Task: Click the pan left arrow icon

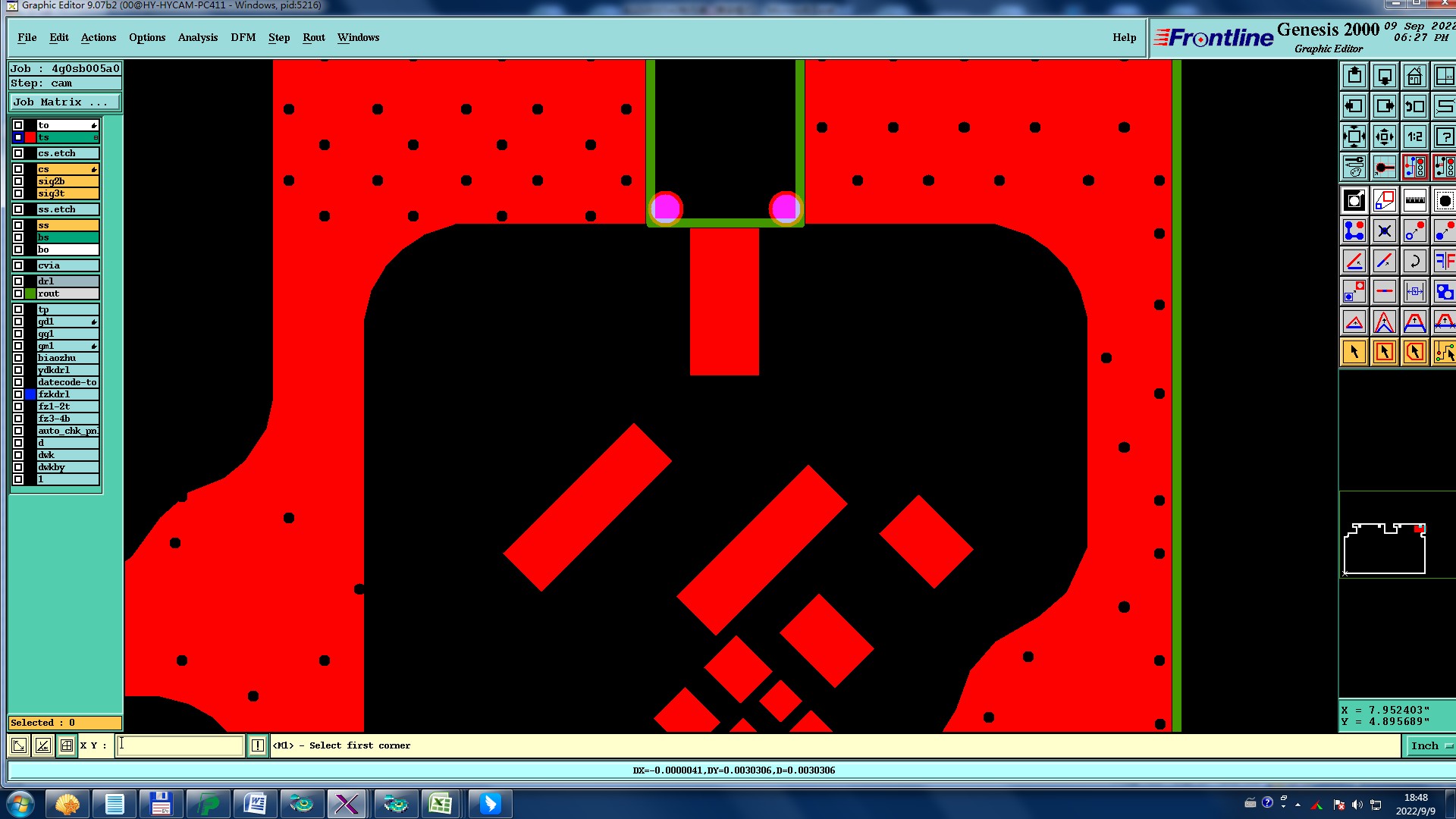Action: (1354, 106)
